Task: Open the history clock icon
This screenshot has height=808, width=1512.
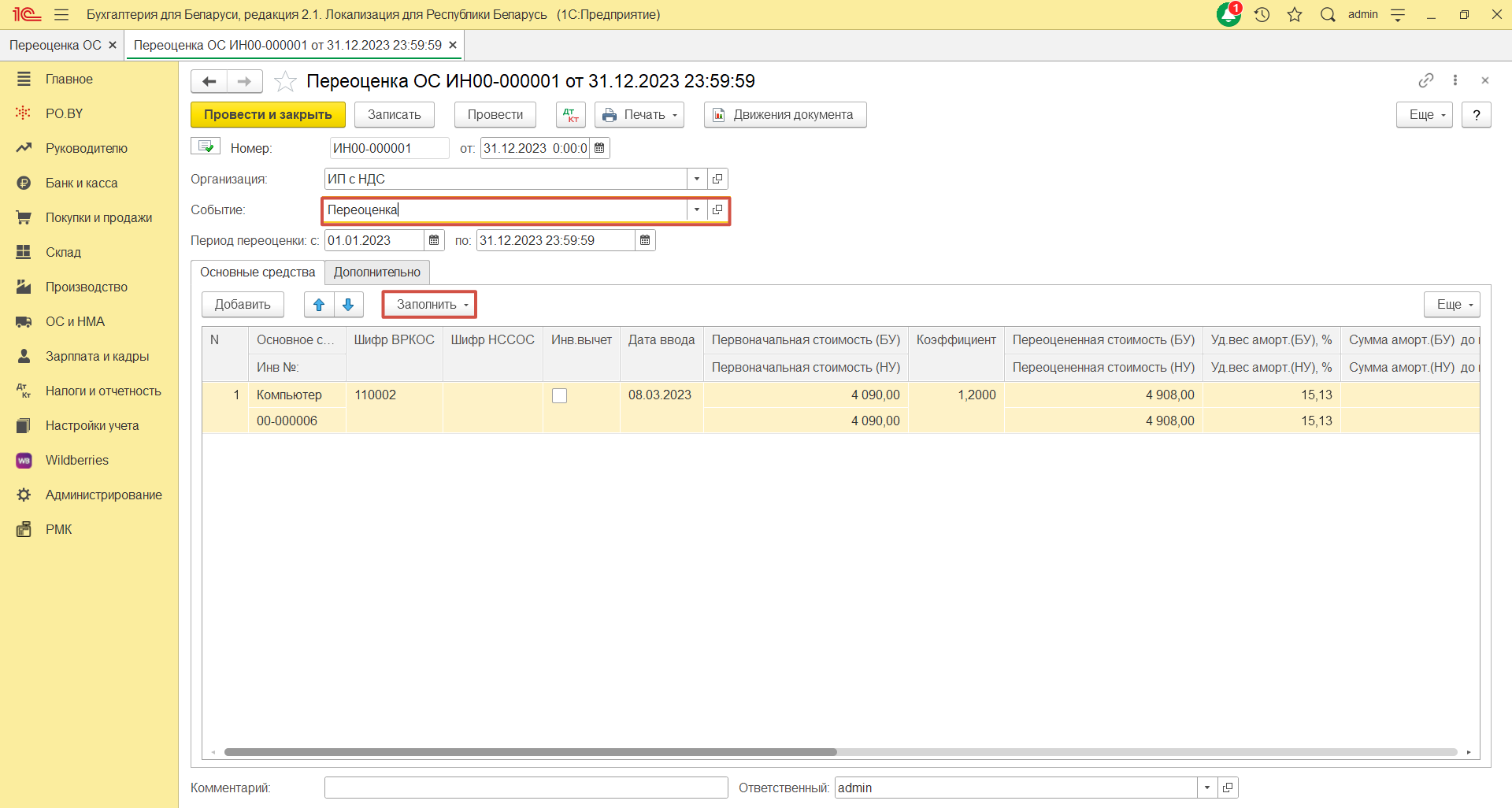Action: (1262, 14)
